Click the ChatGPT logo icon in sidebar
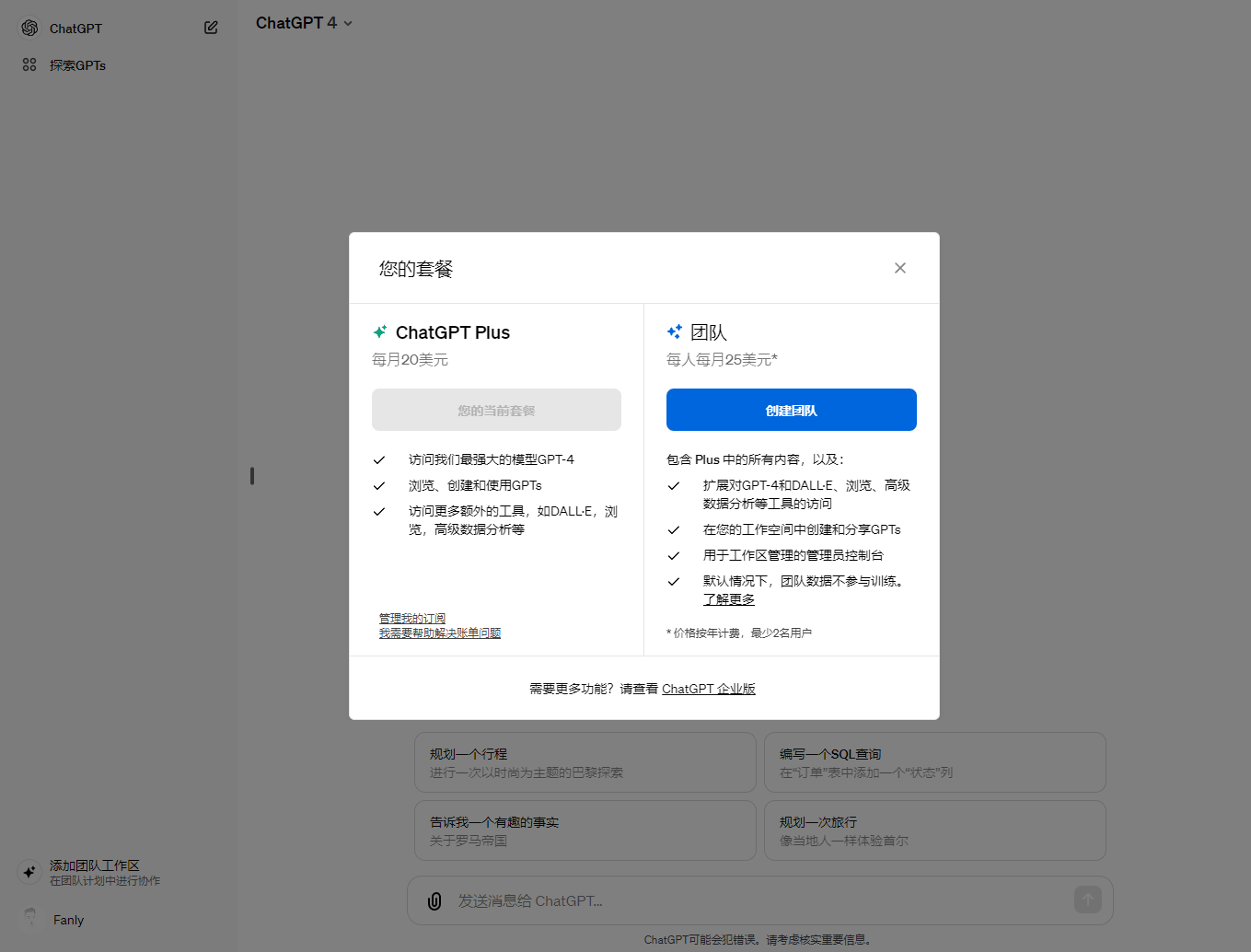The width and height of the screenshot is (1251, 952). pos(28,28)
